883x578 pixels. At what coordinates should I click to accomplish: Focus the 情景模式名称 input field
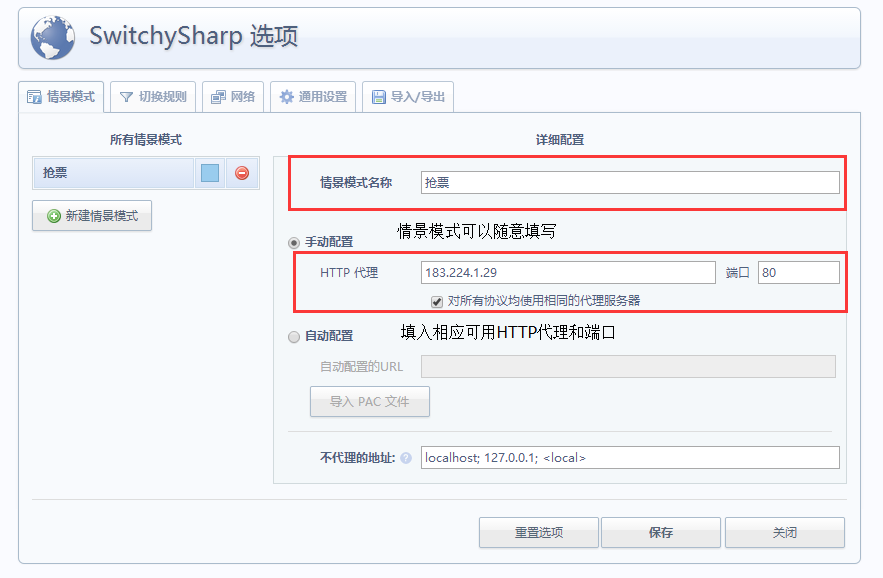pyautogui.click(x=630, y=183)
